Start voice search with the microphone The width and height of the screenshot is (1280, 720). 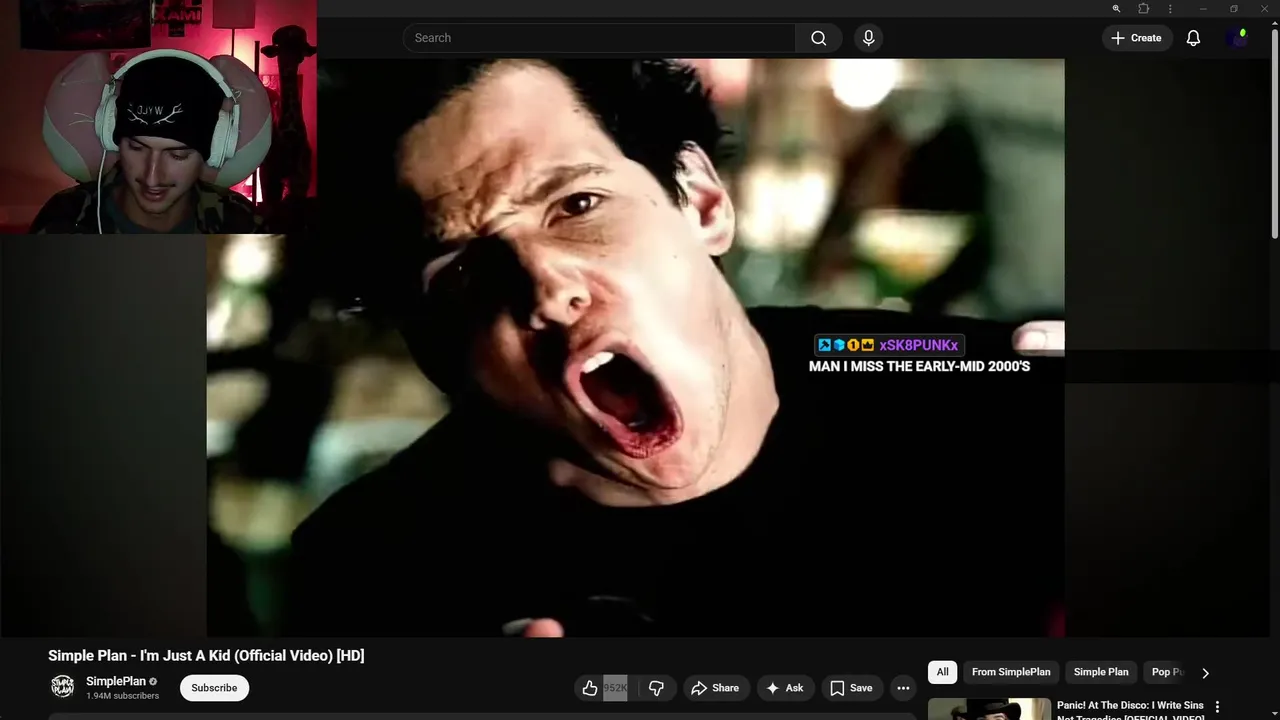pyautogui.click(x=868, y=38)
